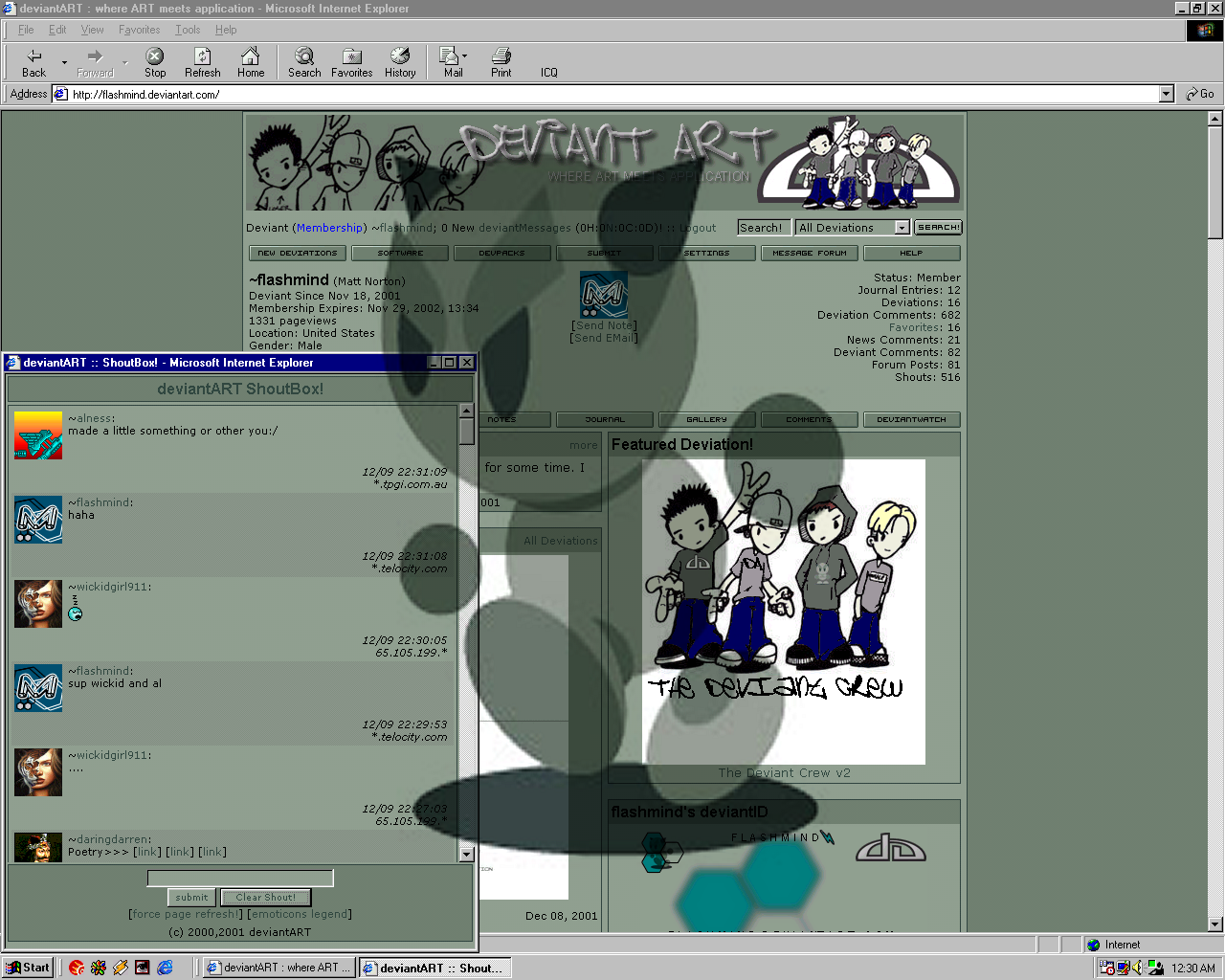
Task: Open the New Deviations nav button
Action: (x=300, y=254)
